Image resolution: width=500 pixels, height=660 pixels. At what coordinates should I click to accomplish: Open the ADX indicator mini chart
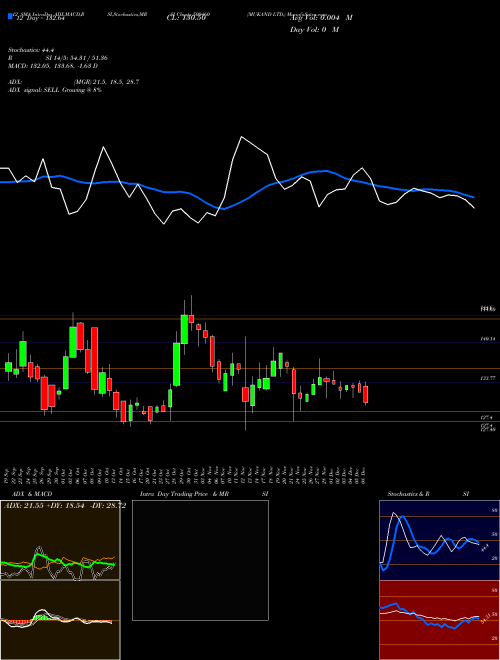[60, 540]
